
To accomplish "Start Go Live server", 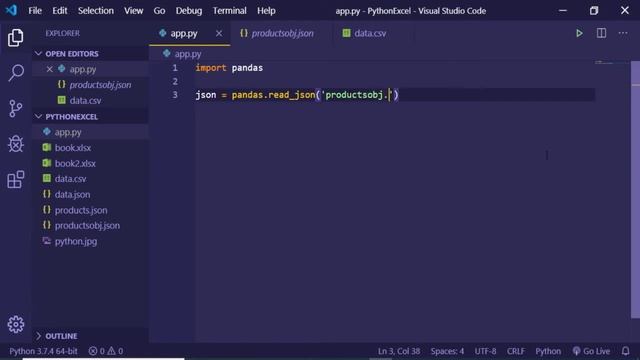I will 591,351.
